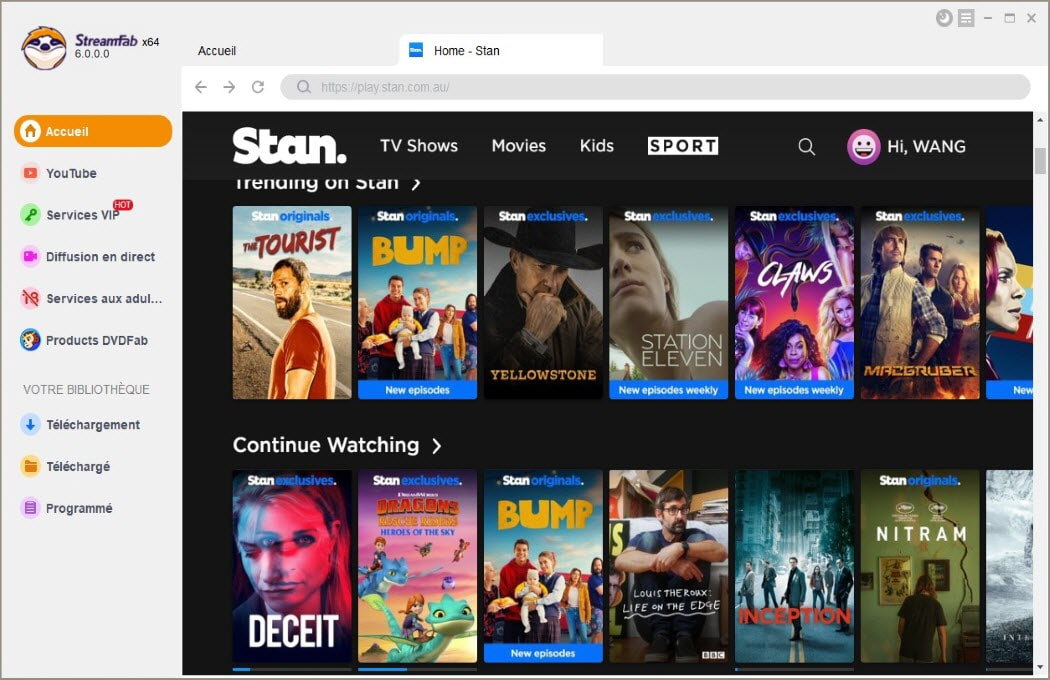The height and width of the screenshot is (680, 1050).
Task: Click the Stan logo
Action: [x=289, y=145]
